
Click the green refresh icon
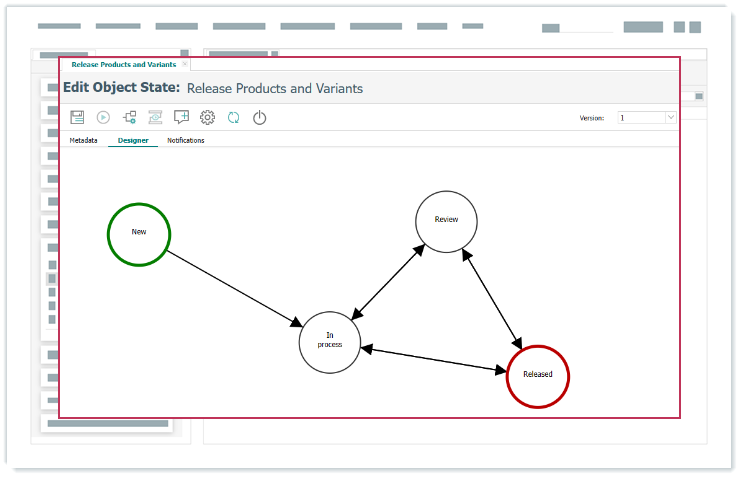[x=233, y=117]
